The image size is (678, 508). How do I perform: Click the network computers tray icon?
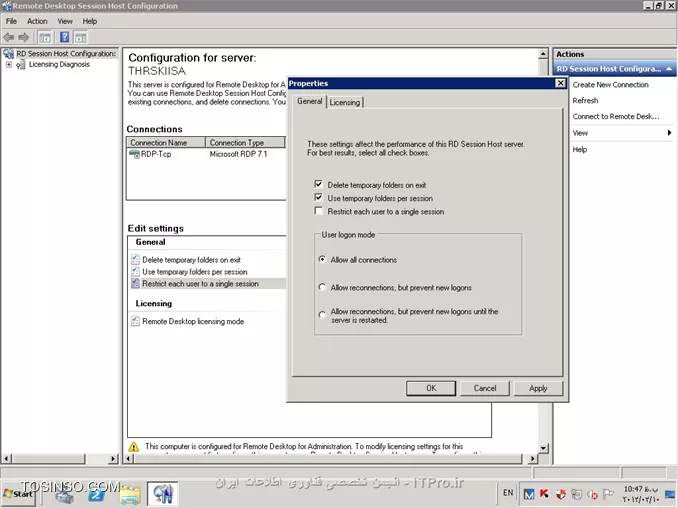(x=576, y=494)
